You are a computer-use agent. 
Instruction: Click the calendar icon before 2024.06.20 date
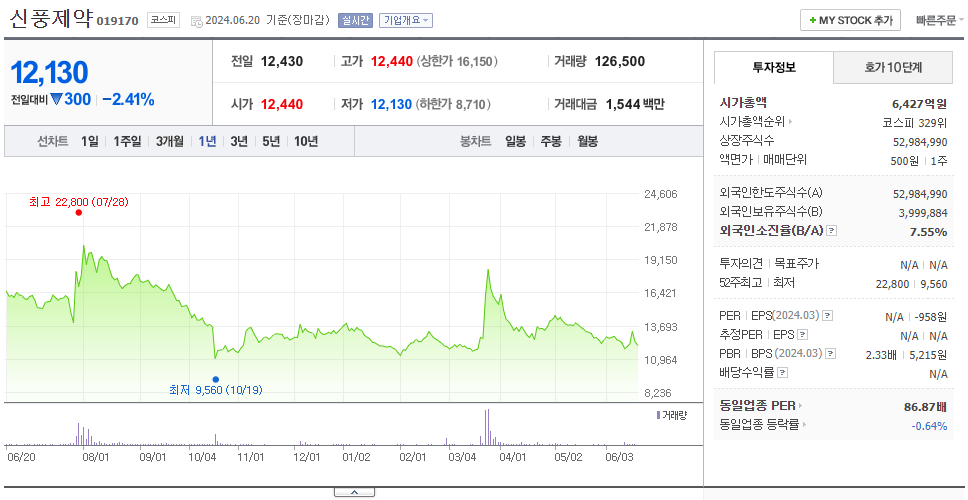(x=196, y=21)
